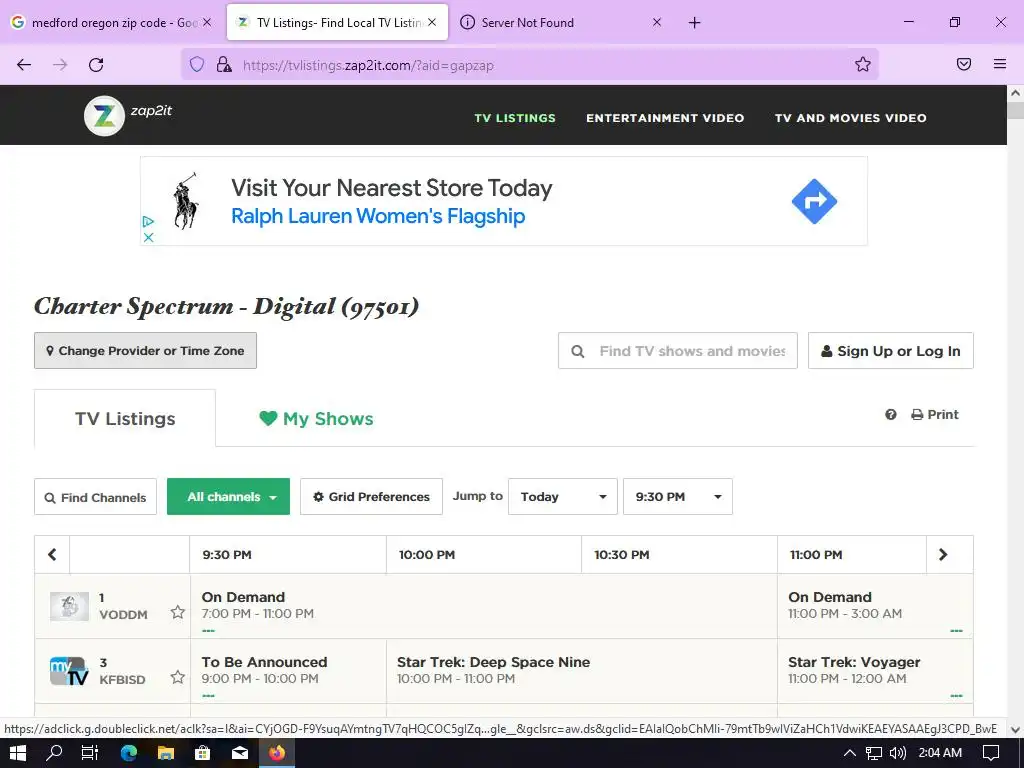Open a new browser tab
This screenshot has width=1024, height=768.
coord(694,23)
